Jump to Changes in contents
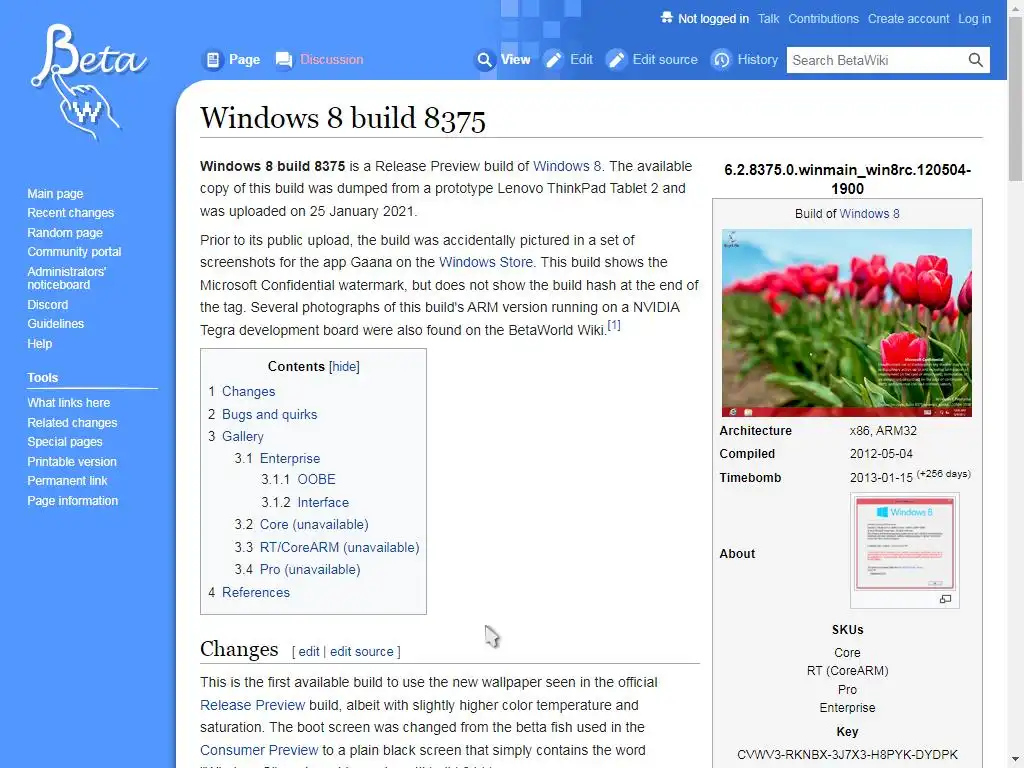This screenshot has height=768, width=1024. tap(248, 392)
